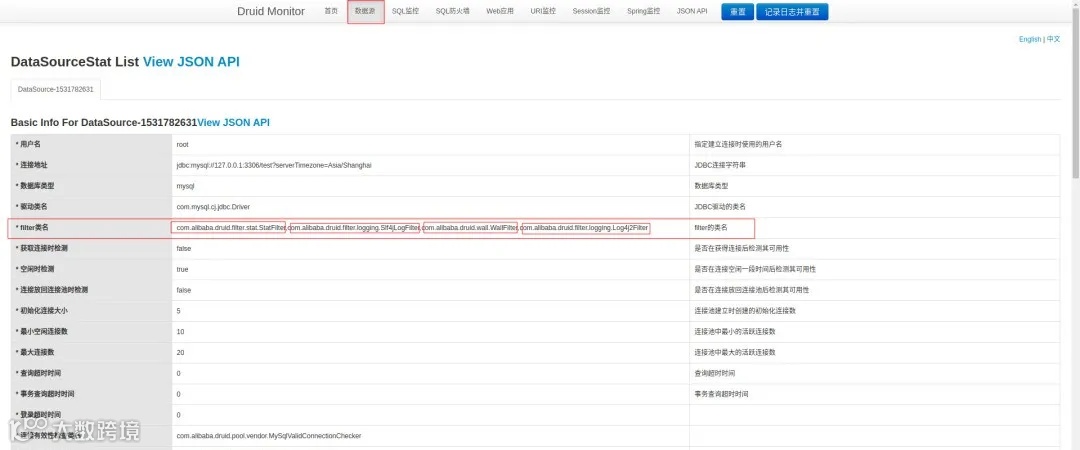This screenshot has width=1080, height=450.
Task: Click the 是否在连接空闲一段时间后检测其可用性 description
Action: coord(755,269)
